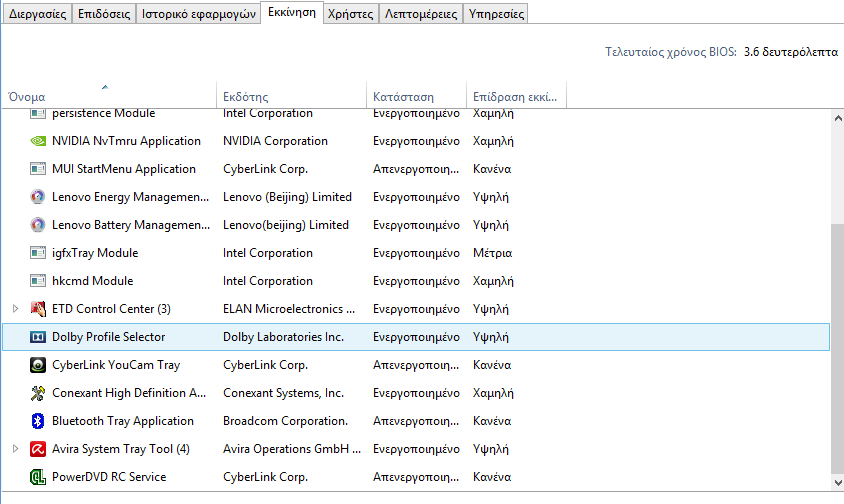Sort by the Εκδότης column header
This screenshot has height=504, width=844.
click(291, 96)
